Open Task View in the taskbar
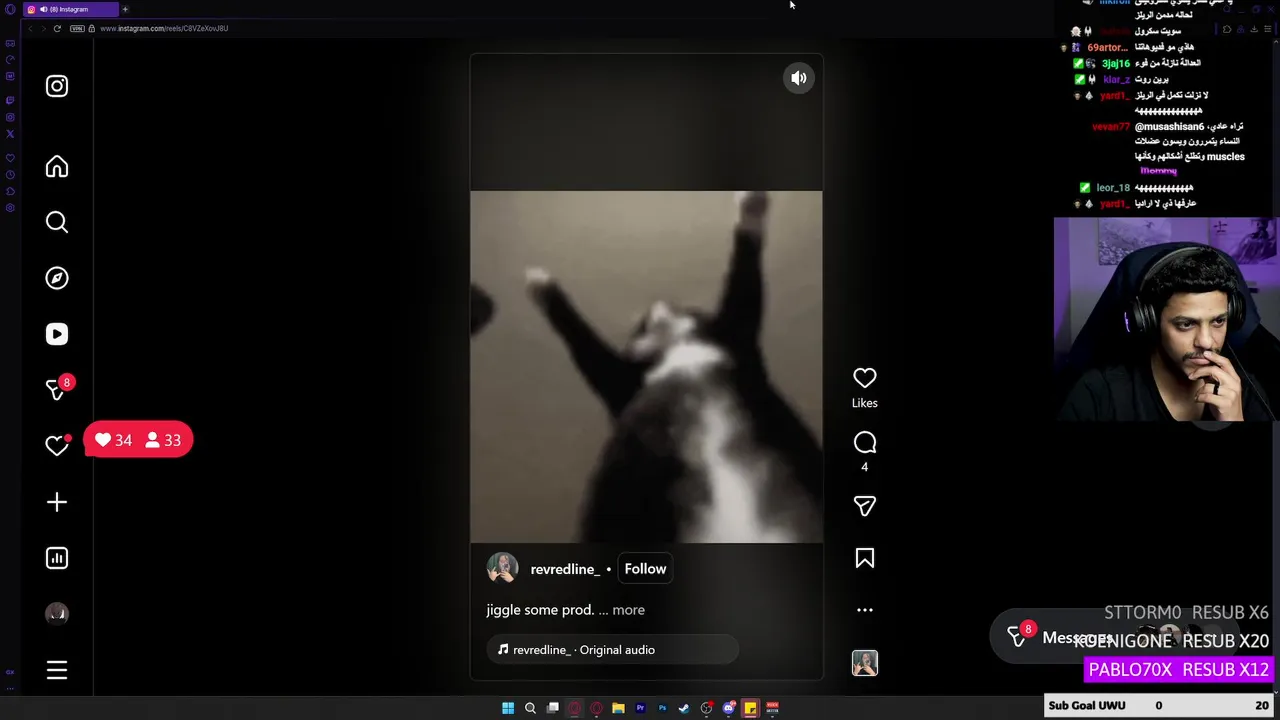 click(x=552, y=708)
